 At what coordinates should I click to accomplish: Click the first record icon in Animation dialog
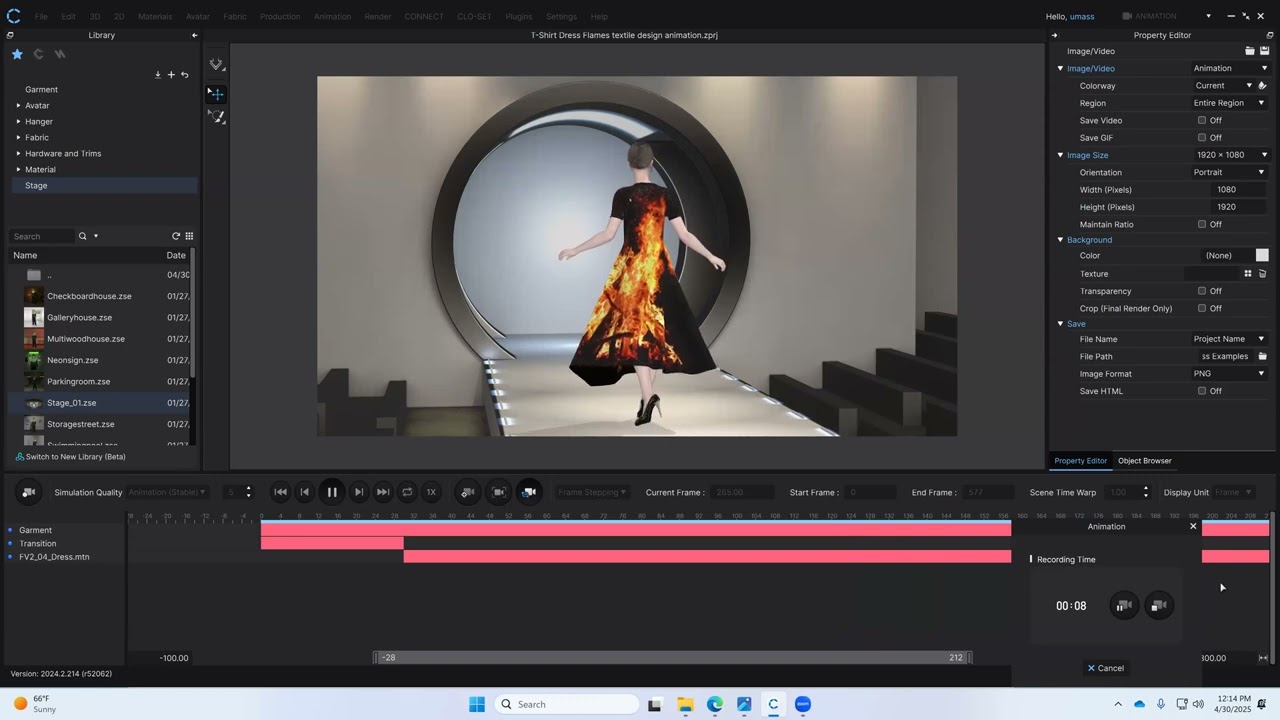coord(1124,605)
